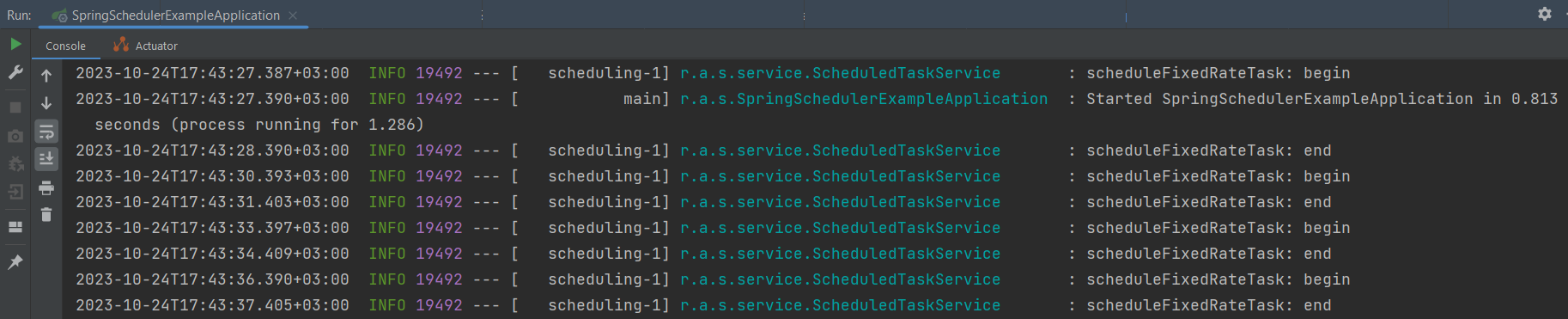Click 'INFO 19492' on the 17:43:37.405 row

pyautogui.click(x=416, y=305)
